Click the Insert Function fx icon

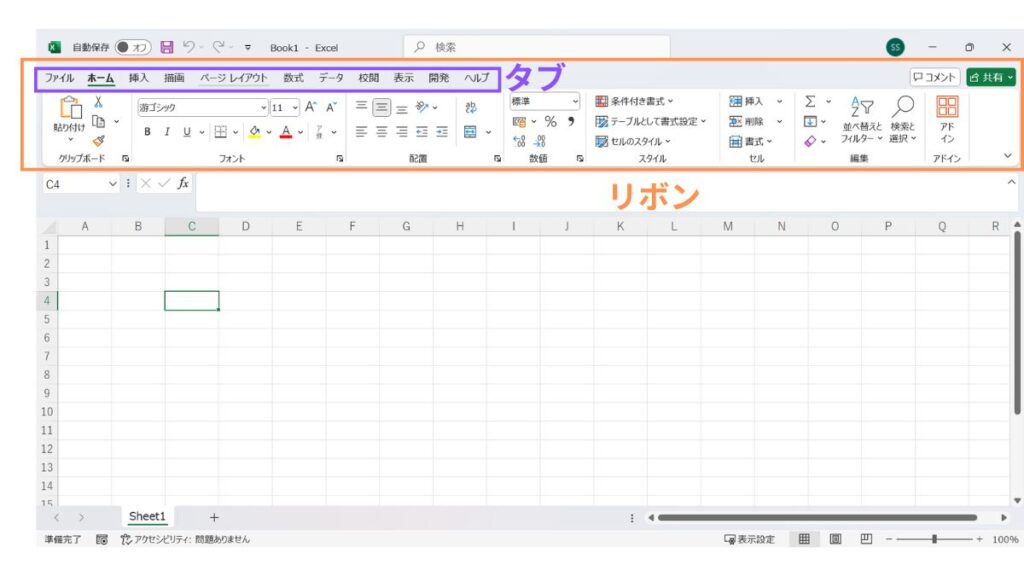184,184
